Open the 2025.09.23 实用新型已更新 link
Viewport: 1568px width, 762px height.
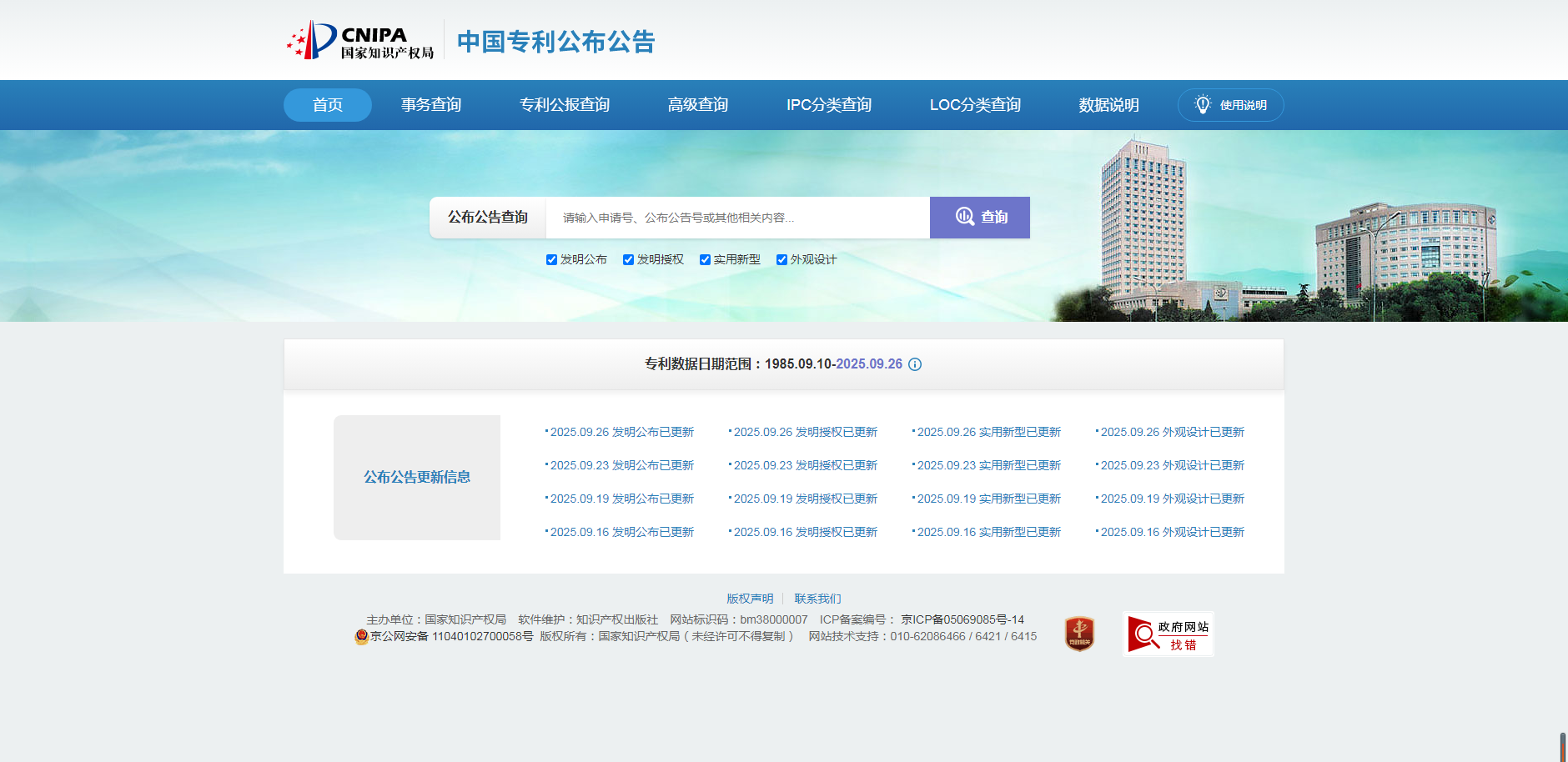click(x=988, y=465)
